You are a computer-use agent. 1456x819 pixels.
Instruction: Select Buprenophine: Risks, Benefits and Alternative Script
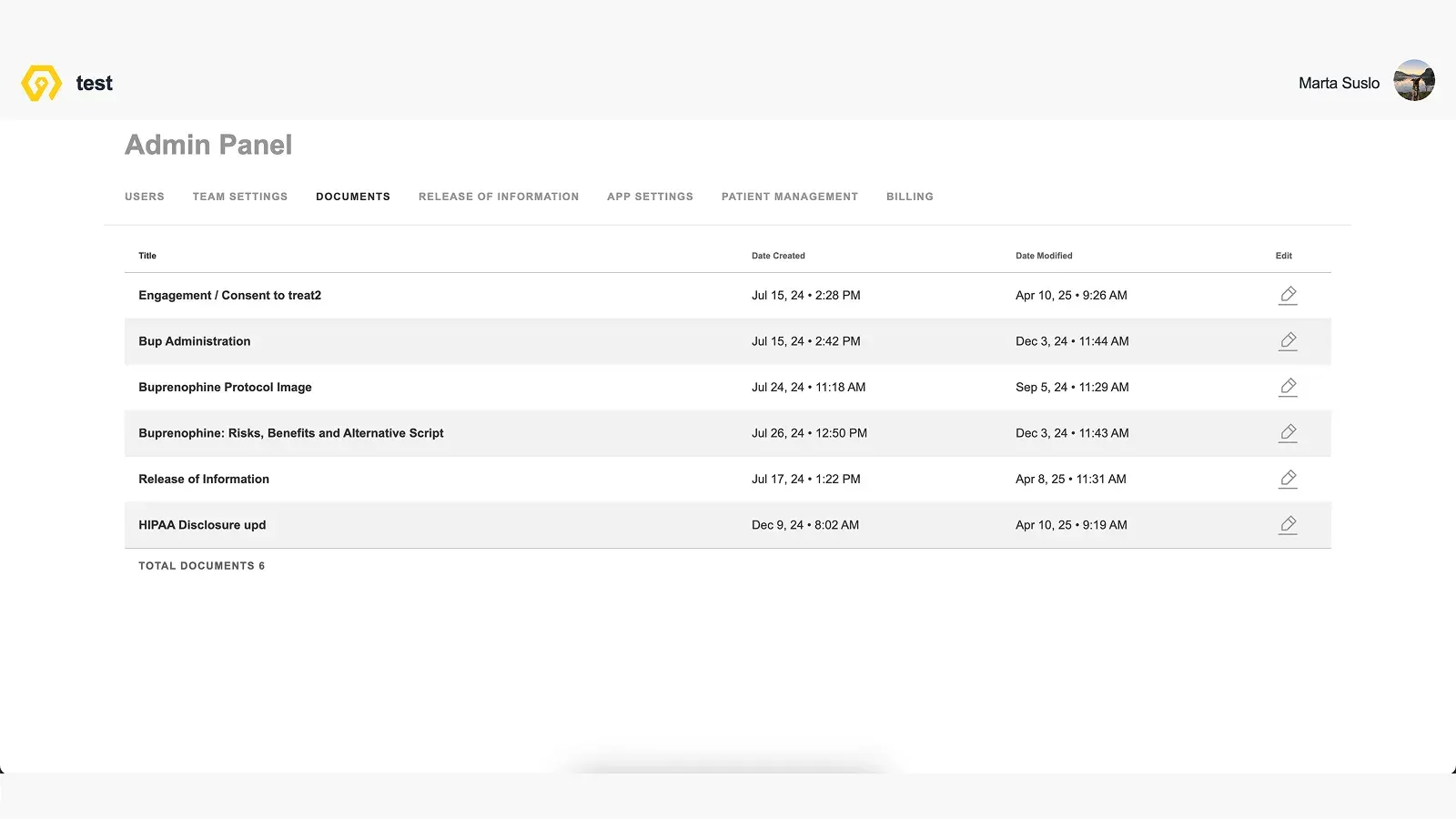[291, 433]
